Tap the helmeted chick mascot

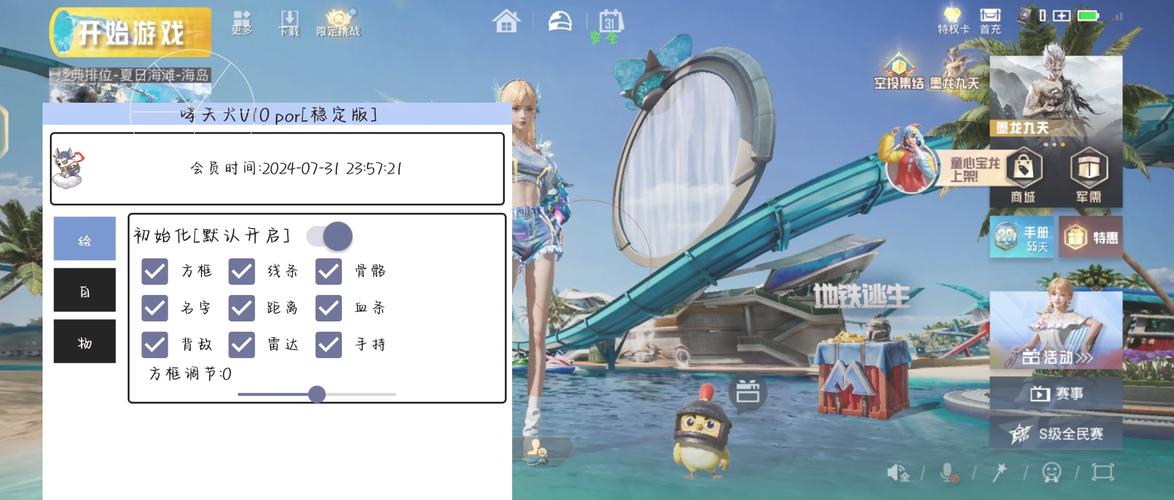701,432
